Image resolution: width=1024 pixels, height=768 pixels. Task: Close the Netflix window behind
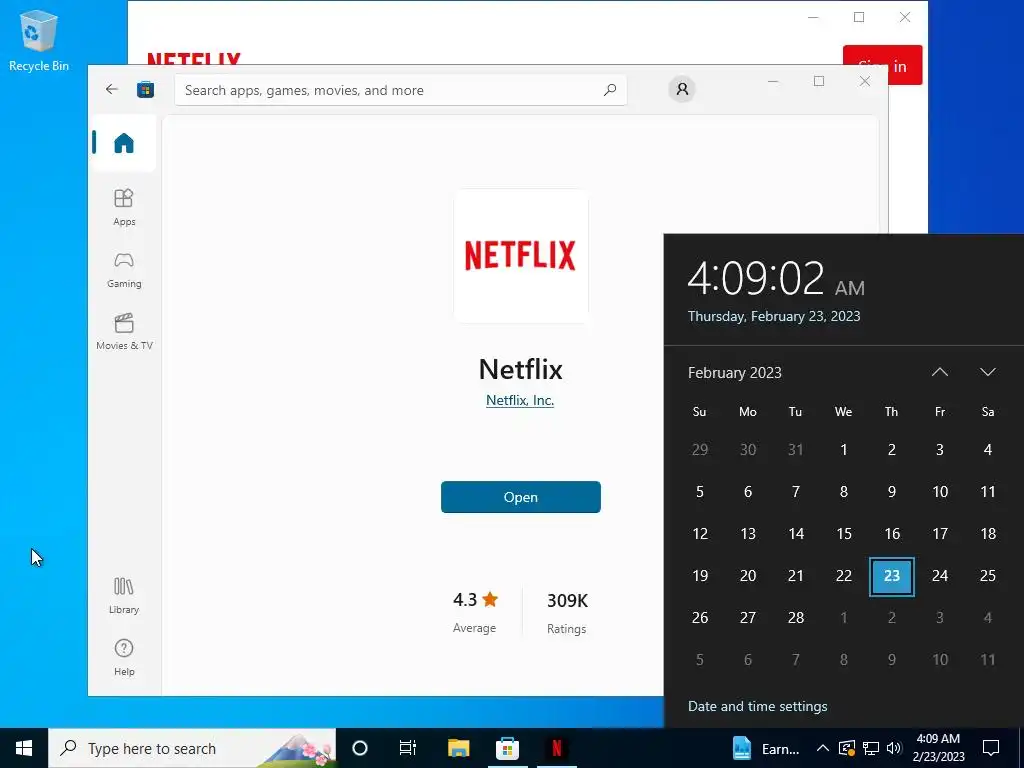pyautogui.click(x=905, y=18)
